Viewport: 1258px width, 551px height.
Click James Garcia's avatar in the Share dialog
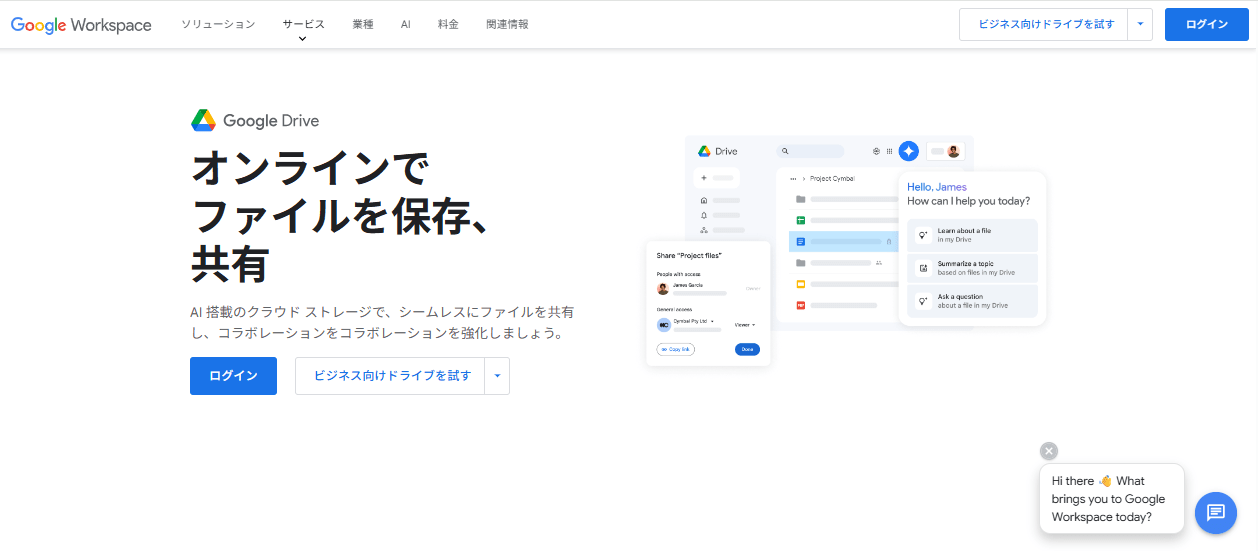[x=663, y=288]
